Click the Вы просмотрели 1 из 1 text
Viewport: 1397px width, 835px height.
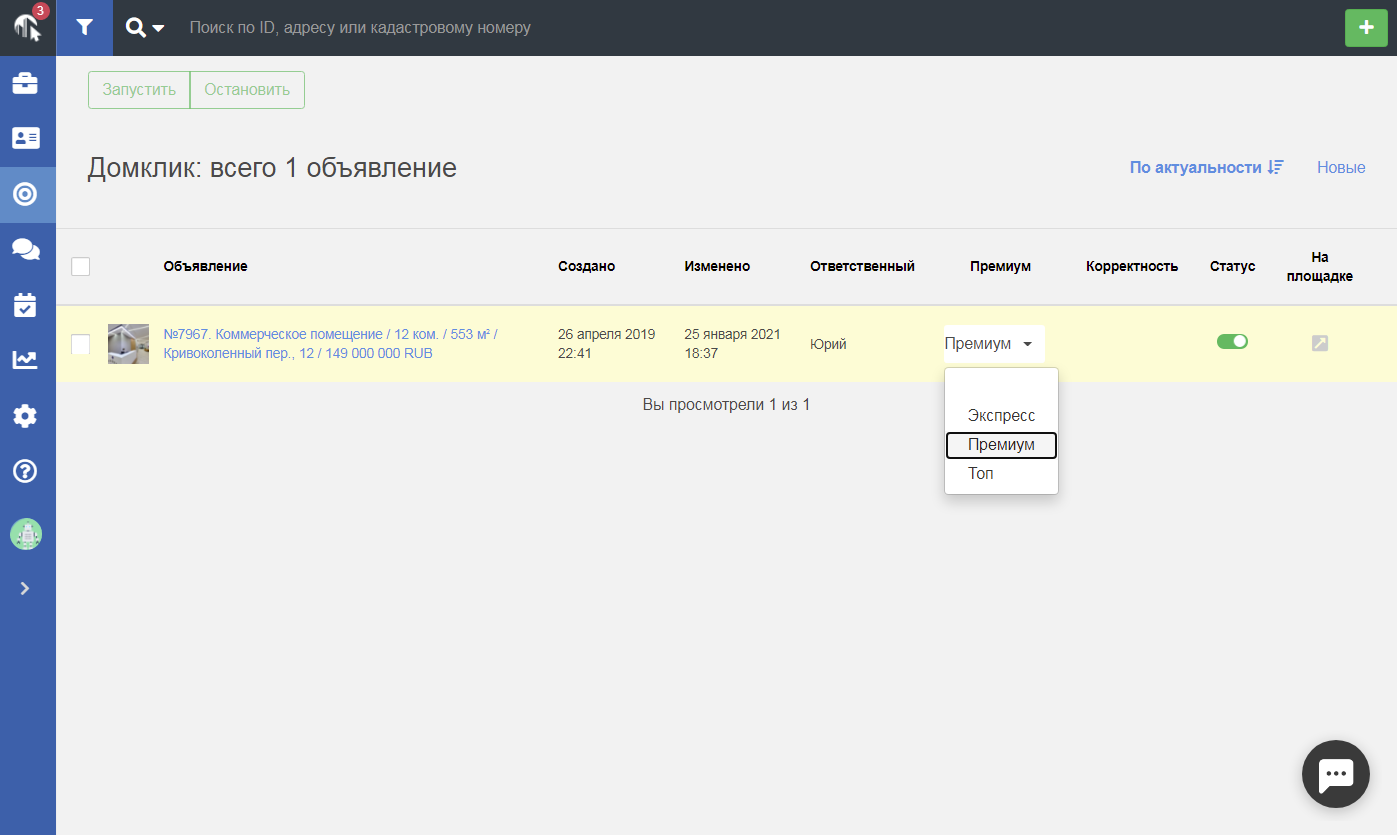pos(726,405)
